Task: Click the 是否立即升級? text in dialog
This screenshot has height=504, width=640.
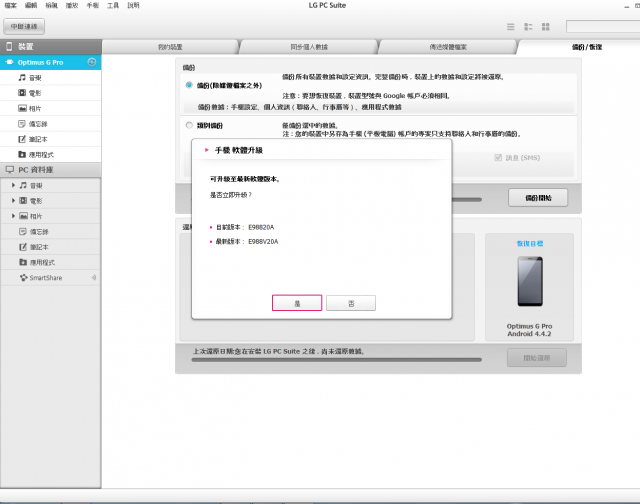Action: (x=231, y=195)
